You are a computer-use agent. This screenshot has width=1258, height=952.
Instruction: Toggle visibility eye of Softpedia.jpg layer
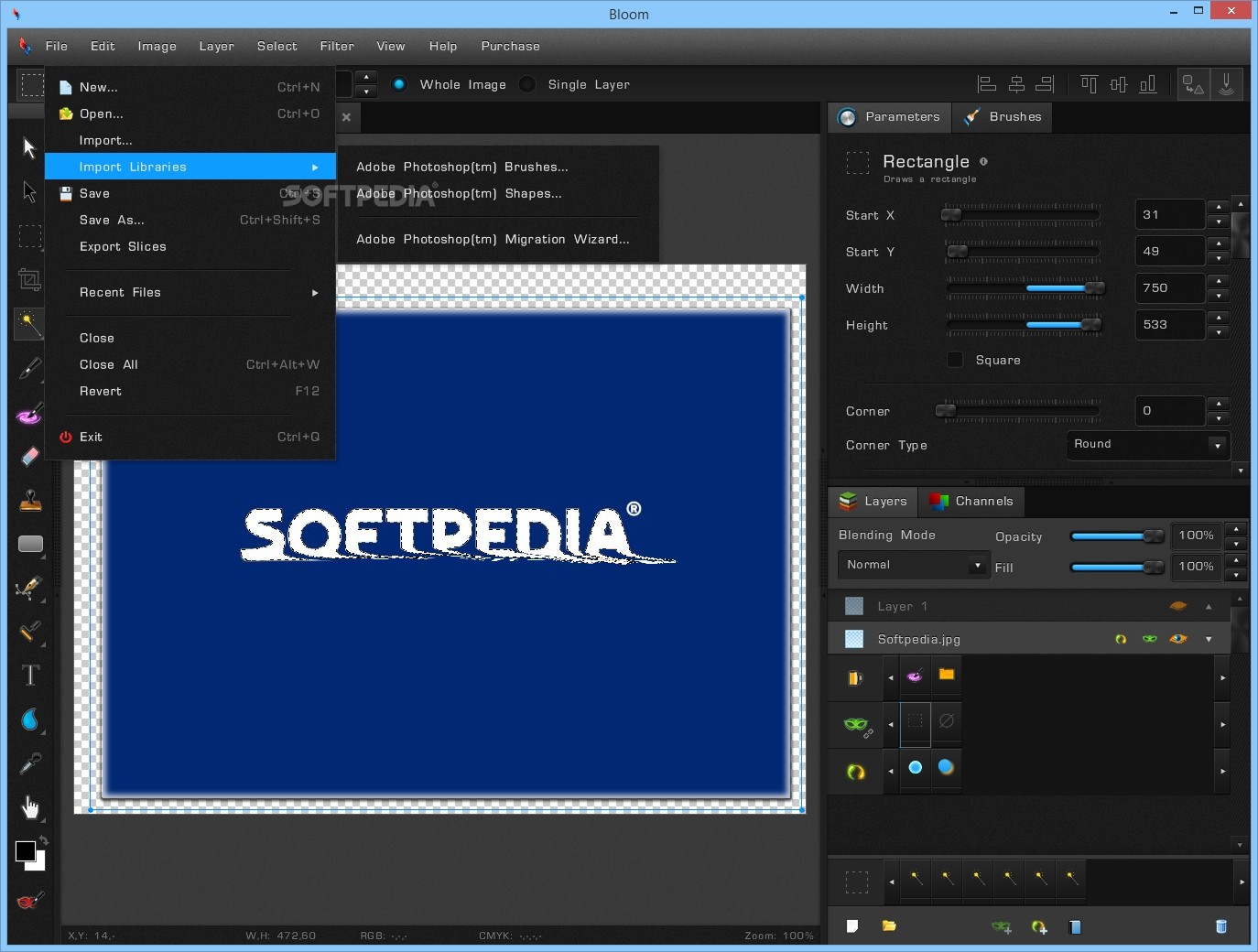tap(1178, 639)
